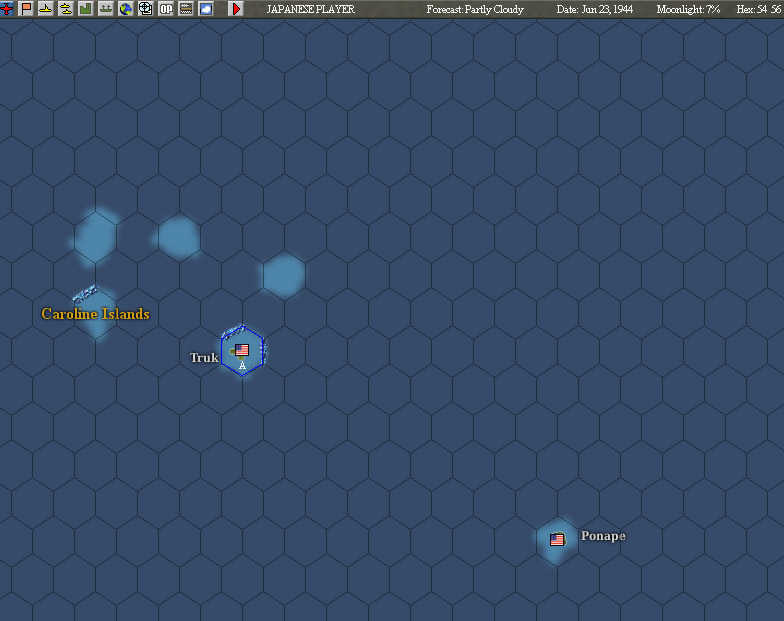Click the green terrain block icon
784x621 pixels.
[x=86, y=8]
